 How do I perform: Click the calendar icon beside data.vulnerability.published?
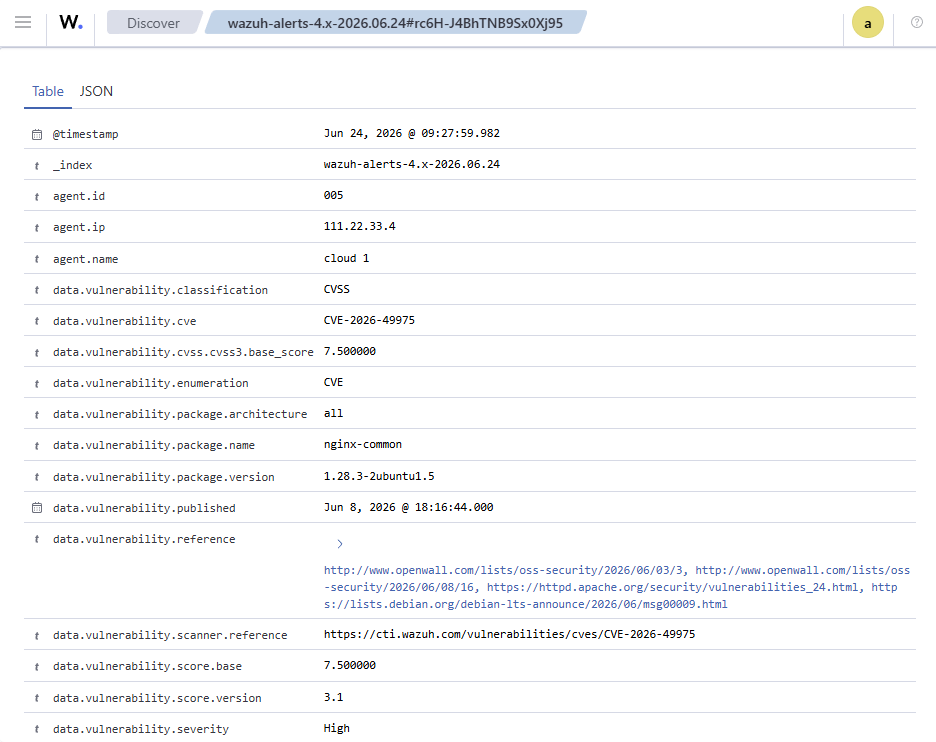(x=37, y=508)
